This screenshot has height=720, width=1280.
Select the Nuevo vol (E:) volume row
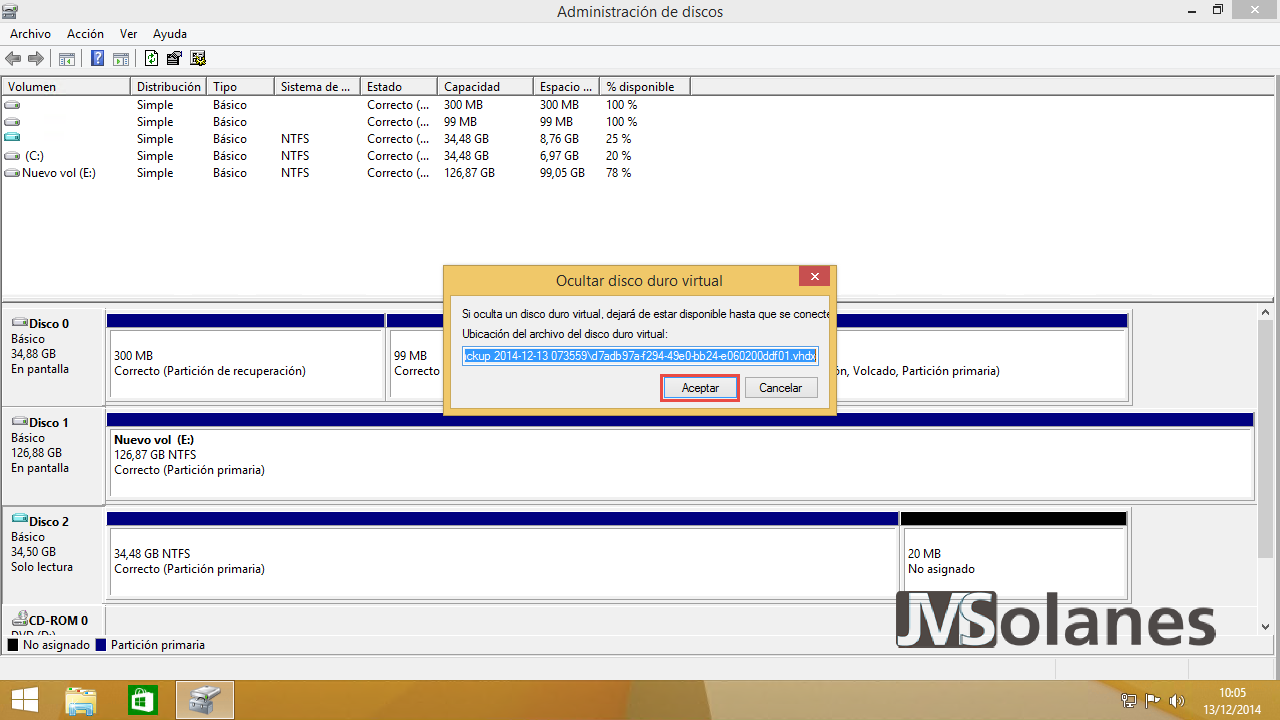click(x=346, y=173)
